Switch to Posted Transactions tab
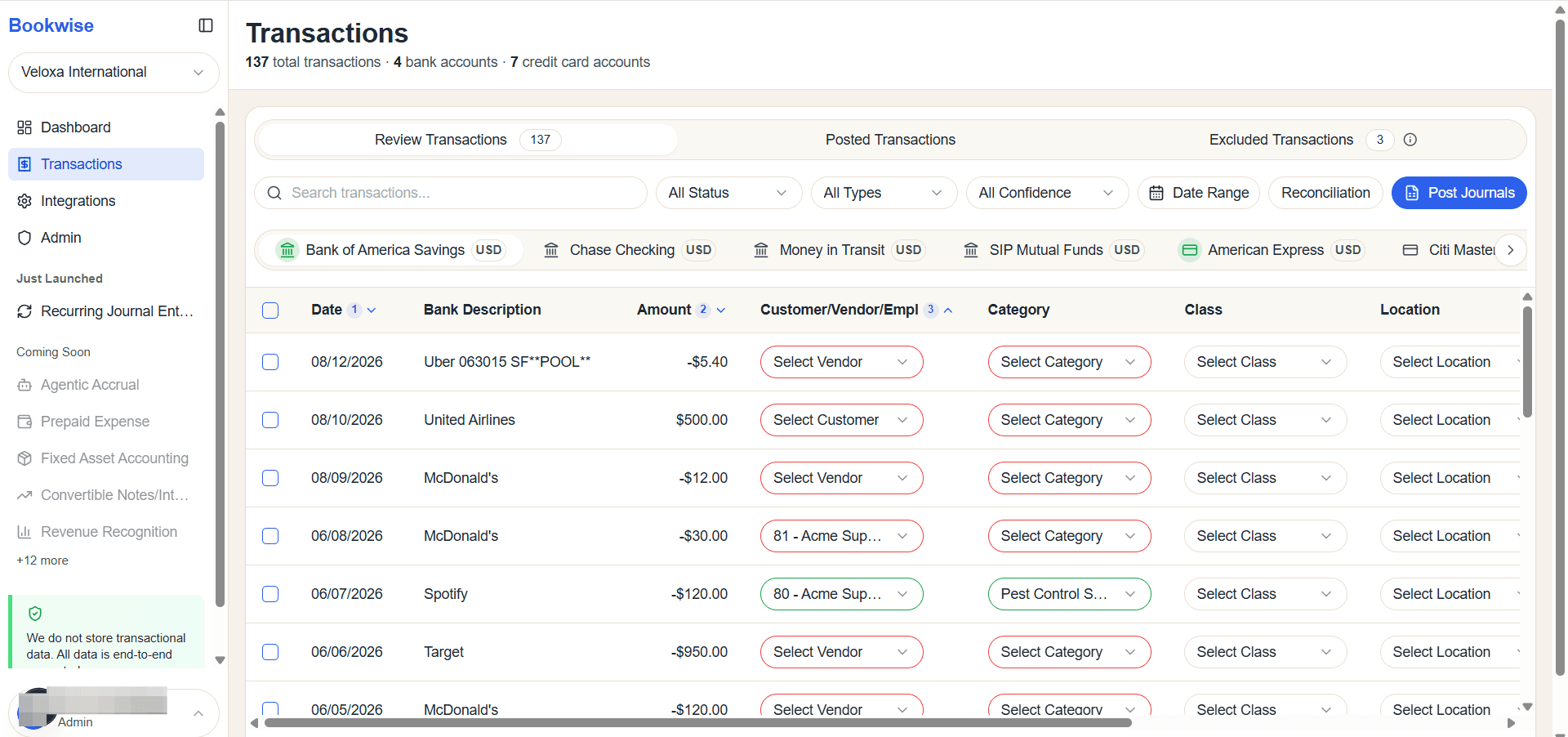Viewport: 1568px width, 737px height. coord(890,140)
